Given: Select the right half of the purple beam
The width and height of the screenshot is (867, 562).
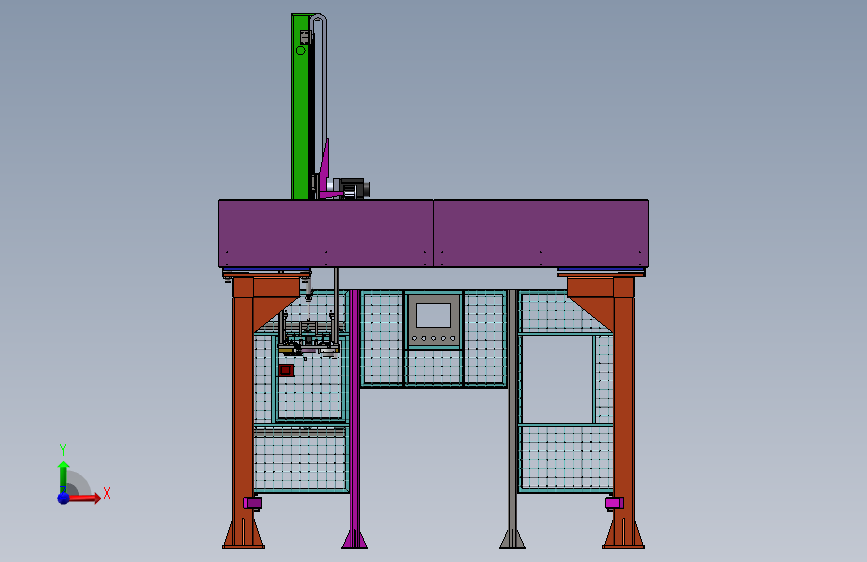Looking at the screenshot, I should tap(541, 233).
